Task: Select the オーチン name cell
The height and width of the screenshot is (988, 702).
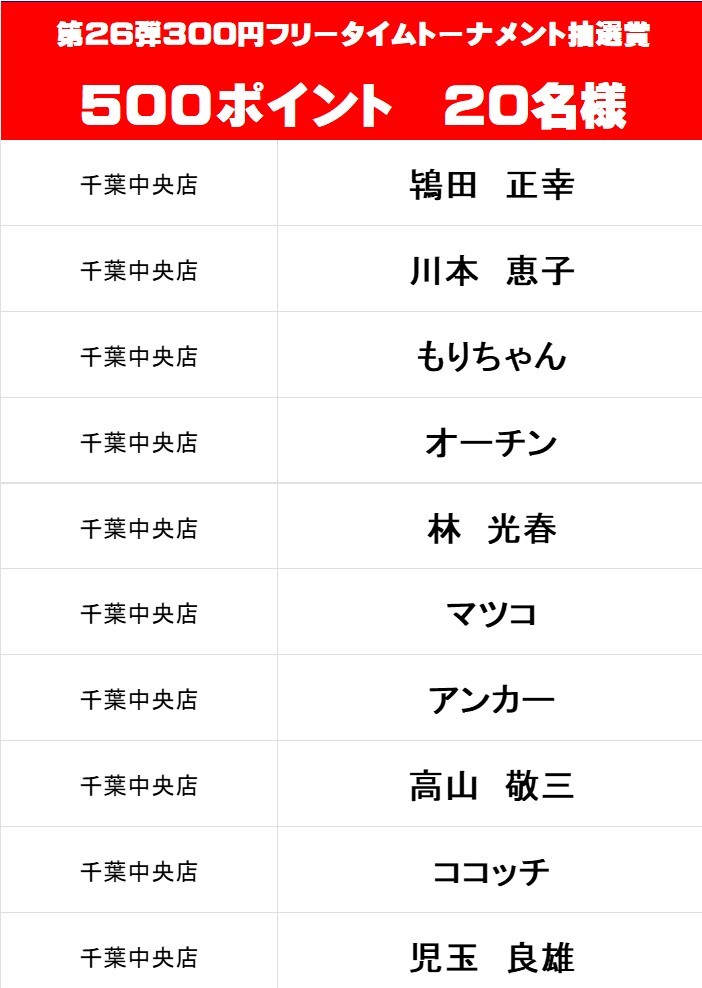Action: tap(490, 440)
